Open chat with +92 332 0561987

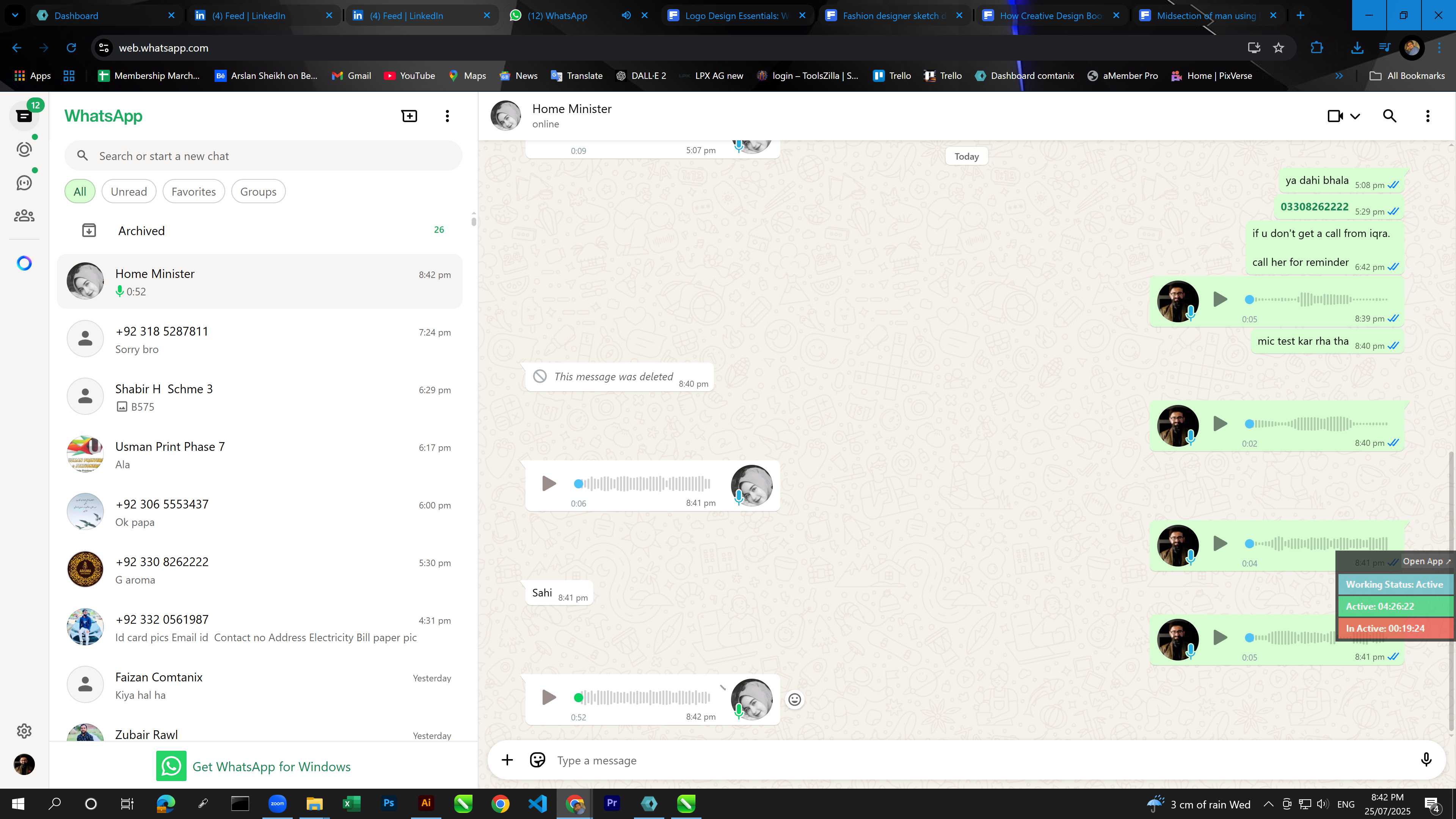[260, 628]
